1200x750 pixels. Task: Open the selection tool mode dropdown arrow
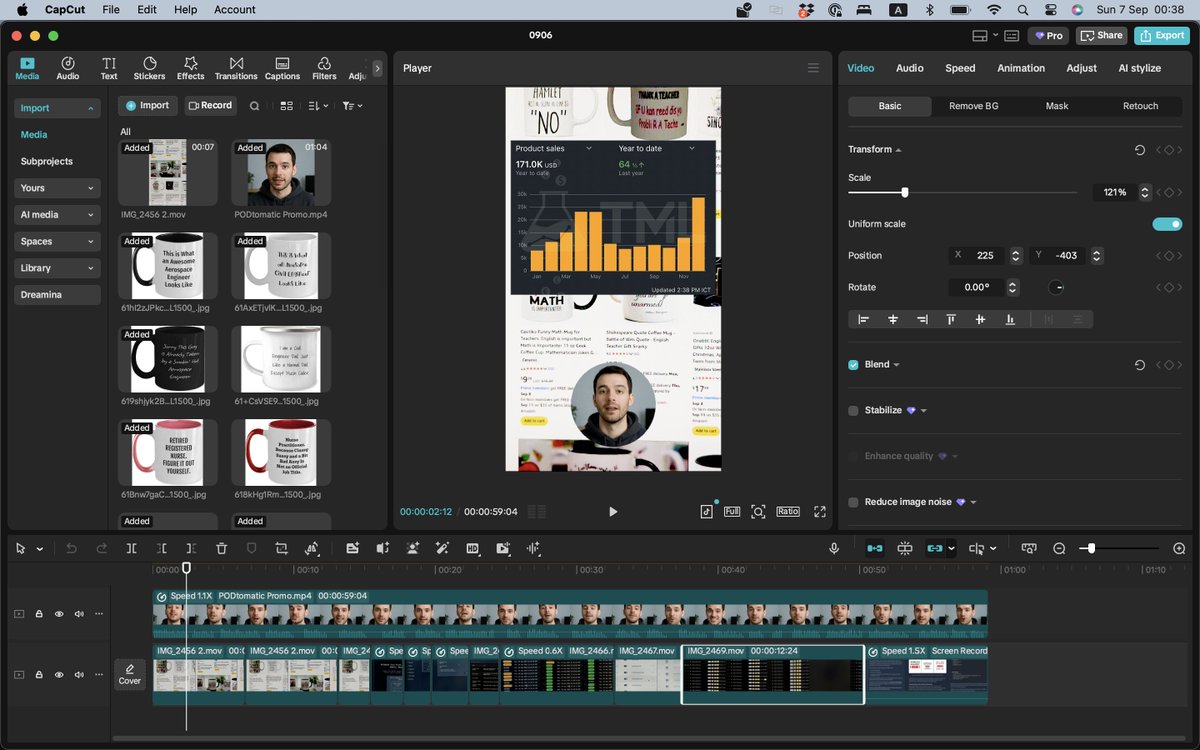40,549
